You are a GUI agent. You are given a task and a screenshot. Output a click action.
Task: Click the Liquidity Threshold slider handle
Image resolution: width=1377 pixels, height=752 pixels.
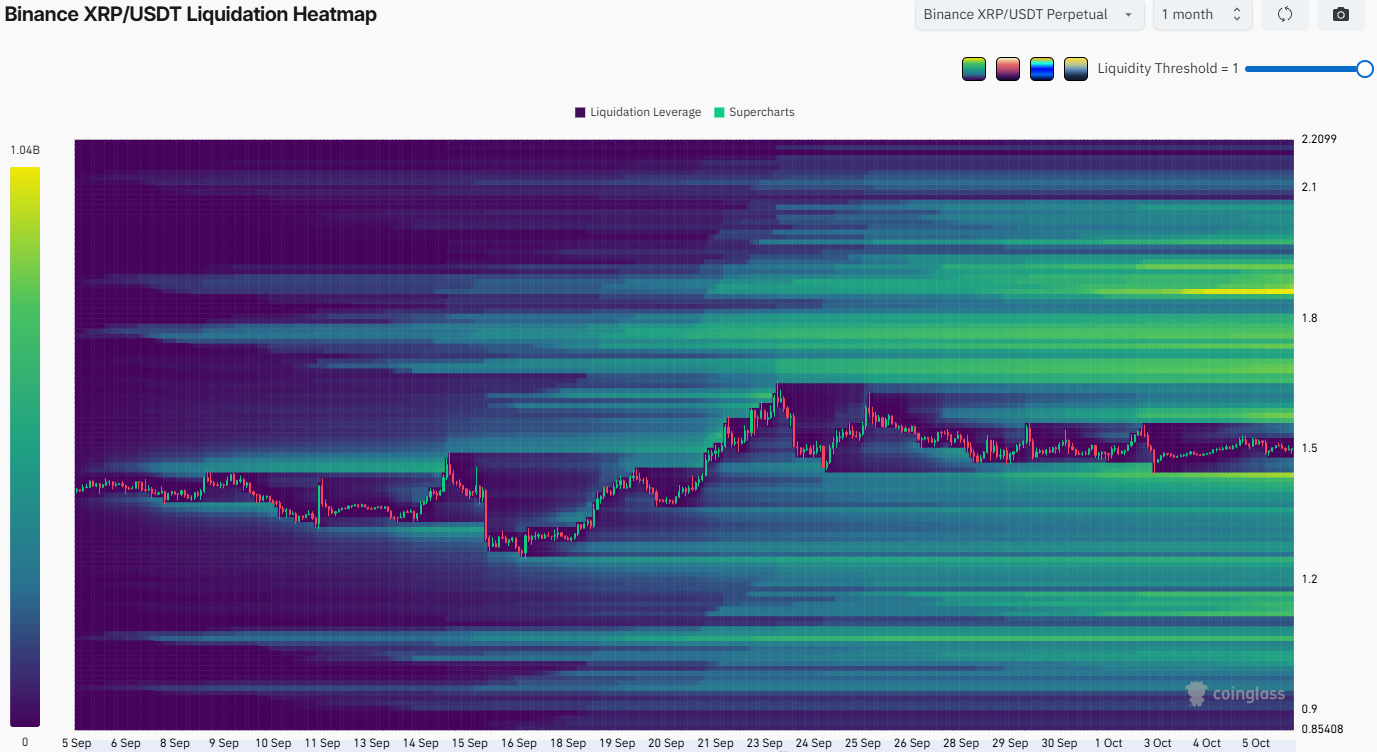click(x=1364, y=68)
